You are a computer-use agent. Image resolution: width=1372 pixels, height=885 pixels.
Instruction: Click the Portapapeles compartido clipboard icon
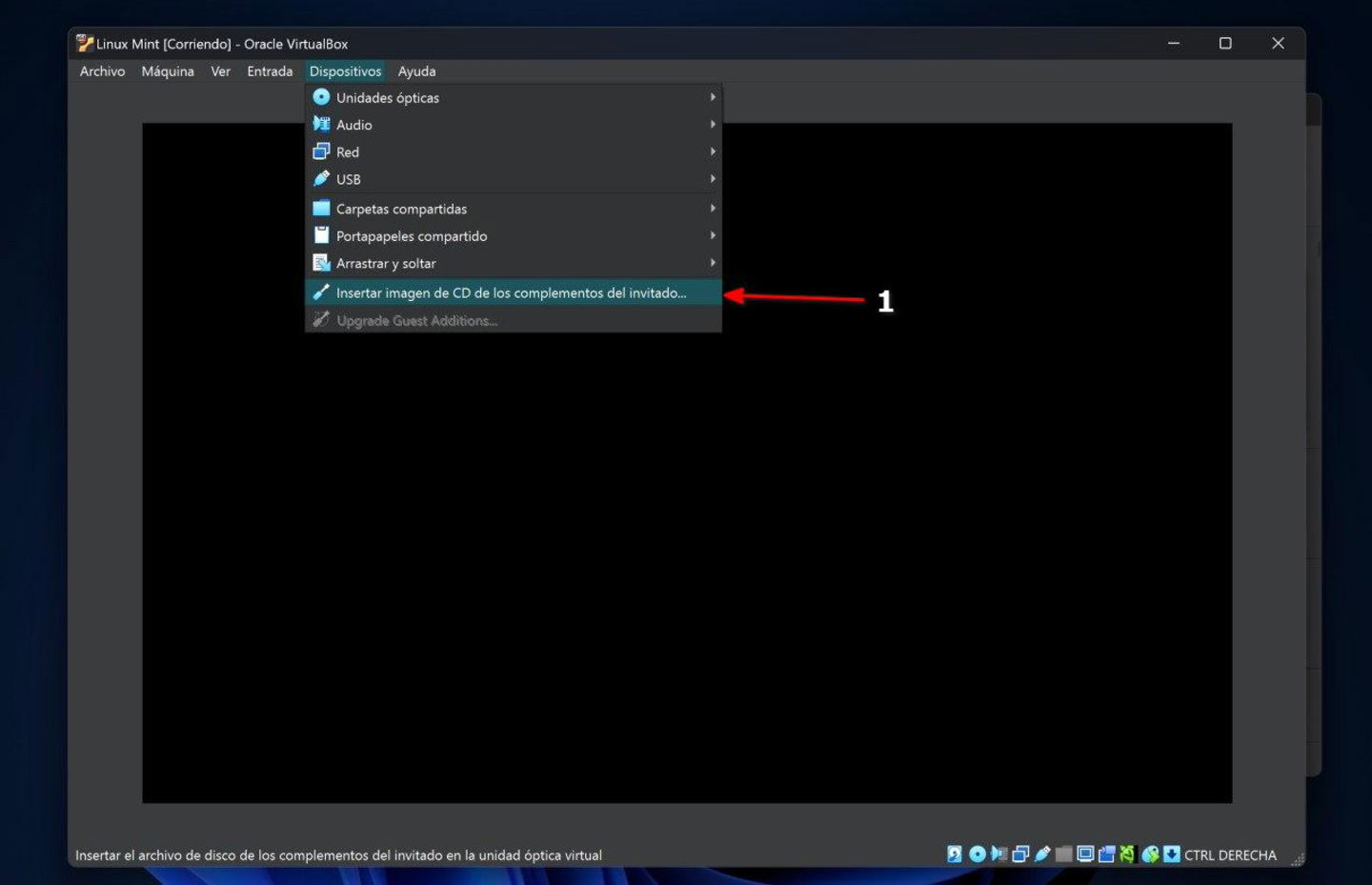coord(321,235)
